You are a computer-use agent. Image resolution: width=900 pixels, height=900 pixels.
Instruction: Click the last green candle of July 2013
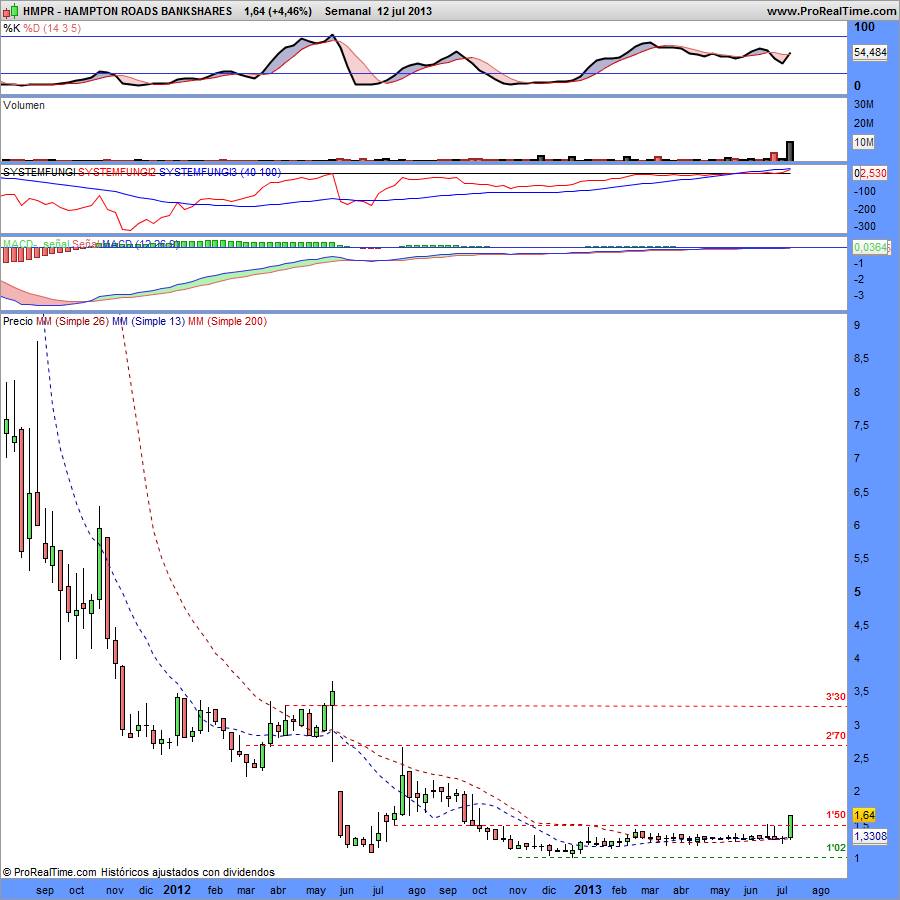790,827
